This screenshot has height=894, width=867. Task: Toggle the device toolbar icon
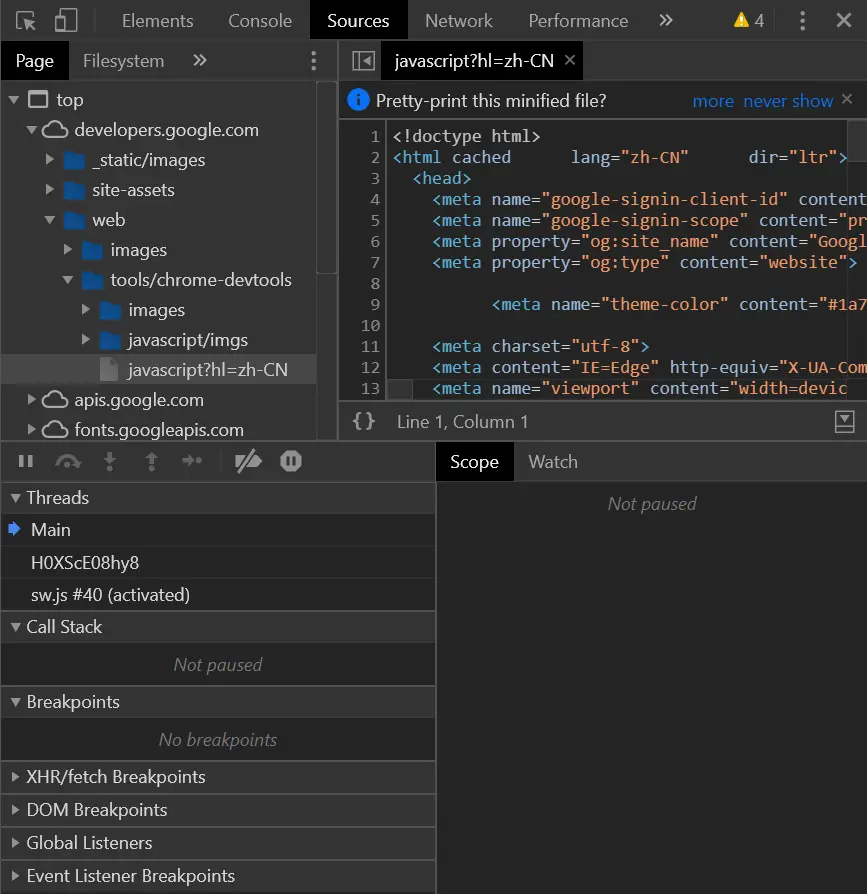[x=66, y=20]
